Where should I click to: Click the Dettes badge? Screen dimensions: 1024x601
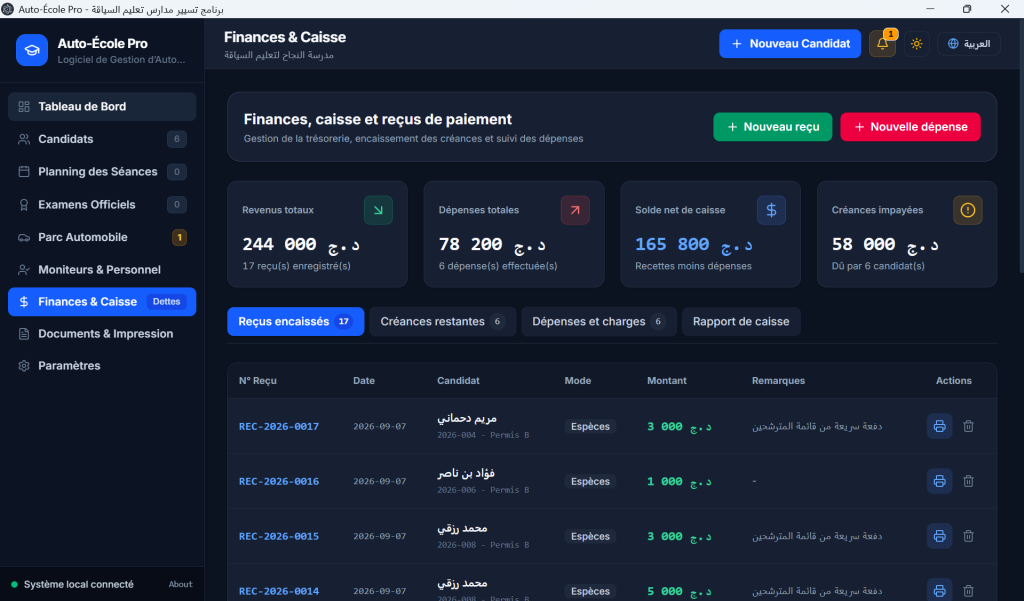[167, 302]
